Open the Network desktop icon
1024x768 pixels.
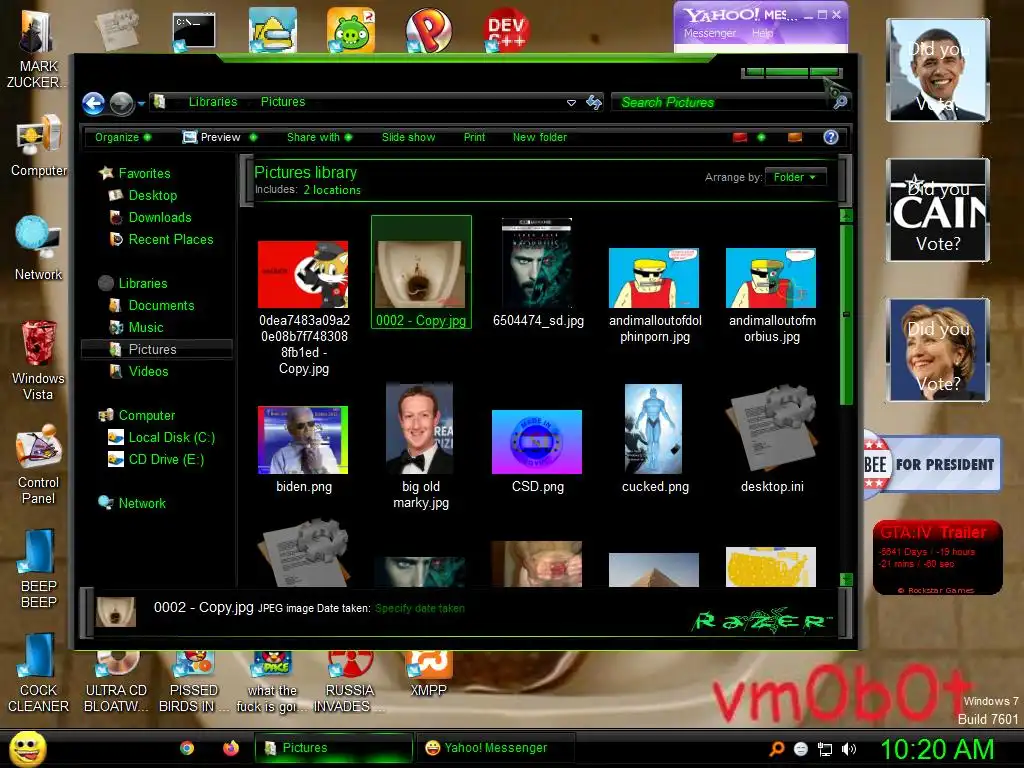pyautogui.click(x=39, y=248)
